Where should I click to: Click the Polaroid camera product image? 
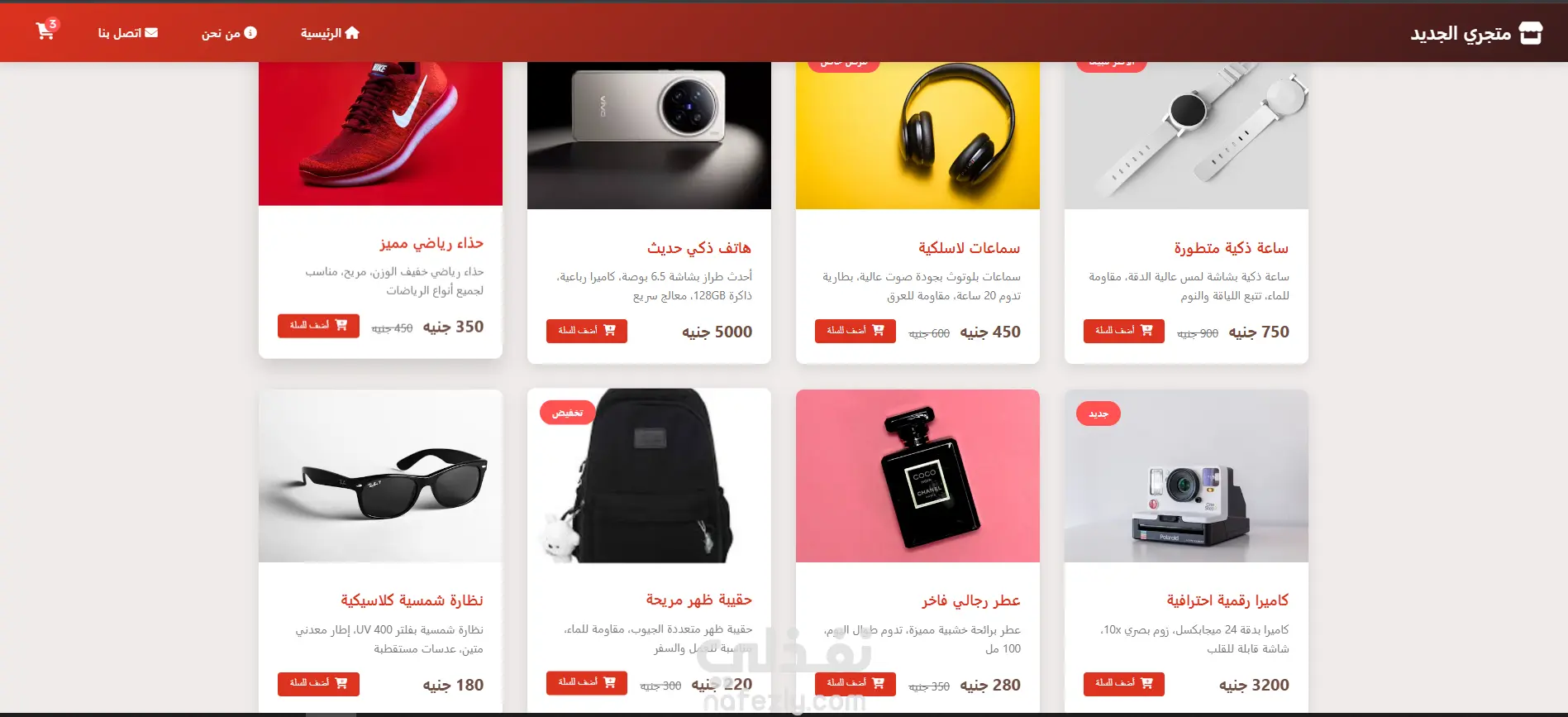[1186, 476]
